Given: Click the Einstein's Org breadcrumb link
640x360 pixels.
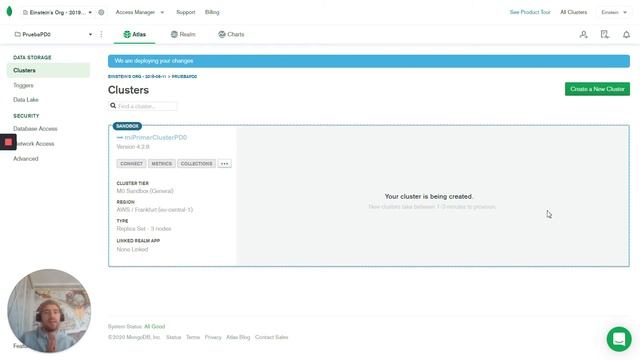Looking at the screenshot, I should pos(137,76).
